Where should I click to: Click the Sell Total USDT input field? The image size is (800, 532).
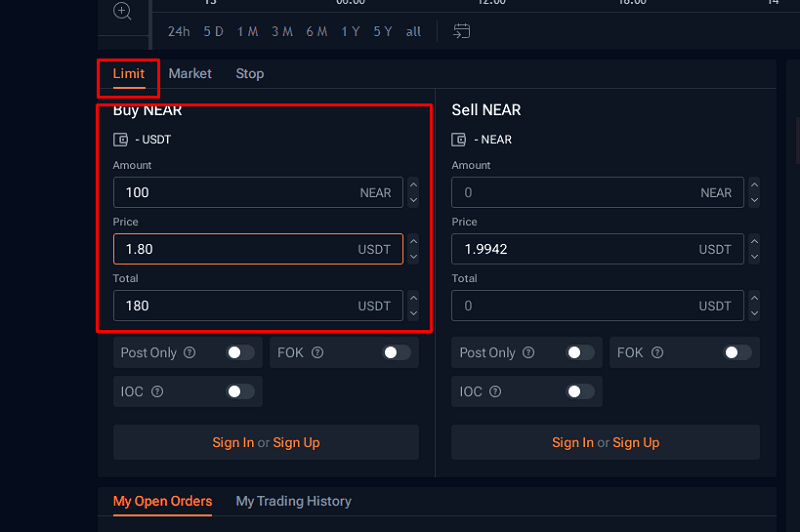597,306
